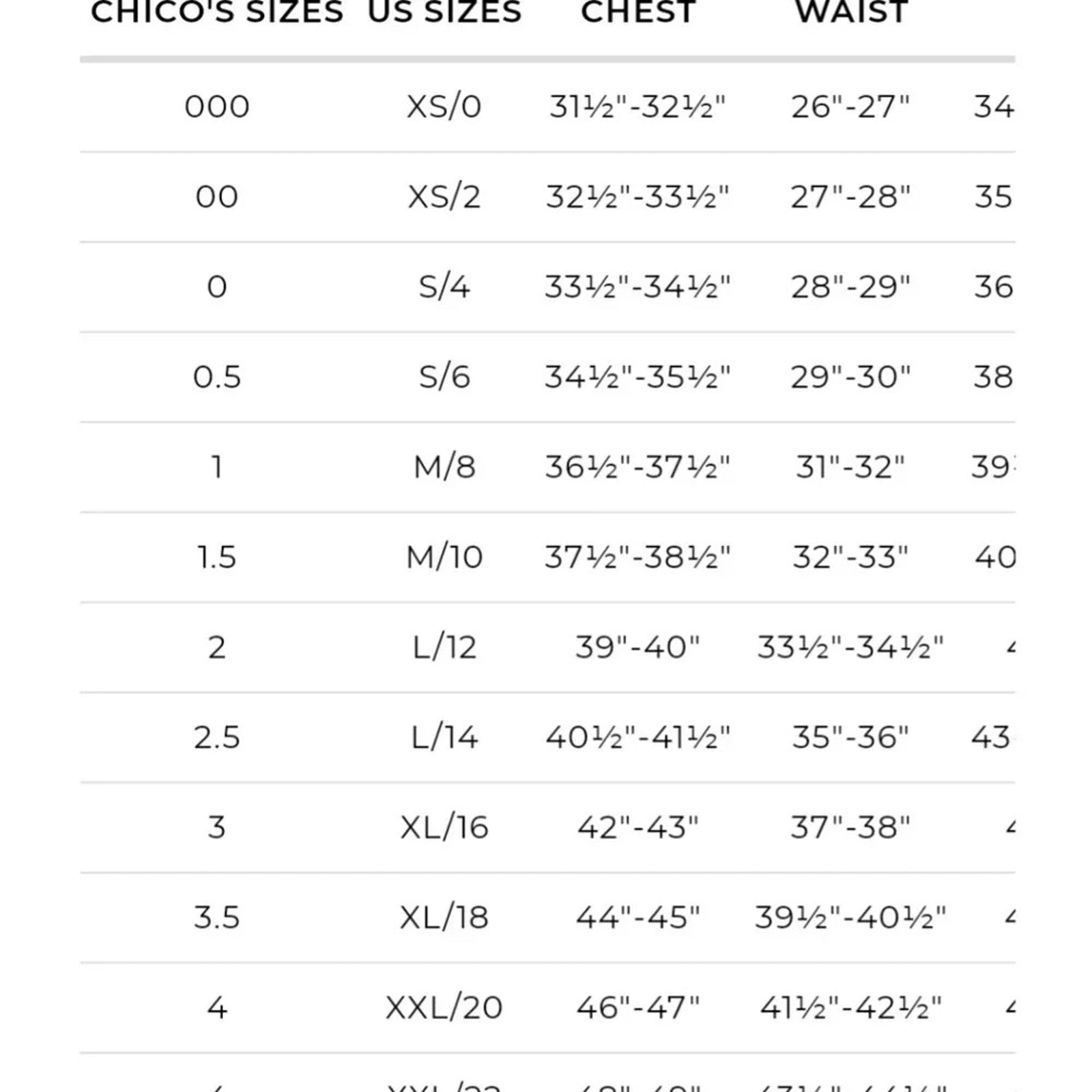Click Chico's size 2.5 cell
Viewport: 1092px width, 1092px height.
(217, 737)
